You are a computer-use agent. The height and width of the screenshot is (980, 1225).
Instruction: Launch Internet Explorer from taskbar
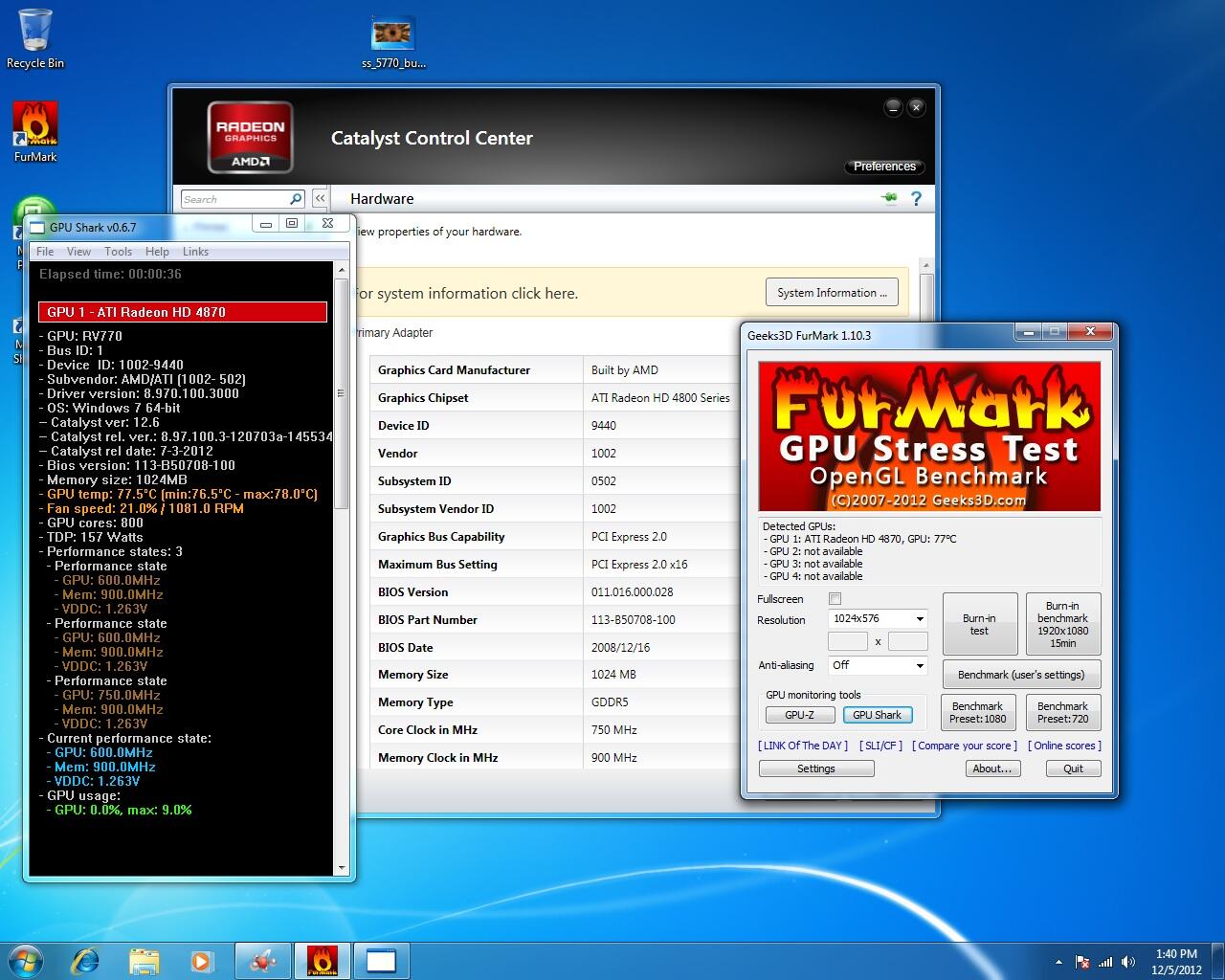coord(86,960)
